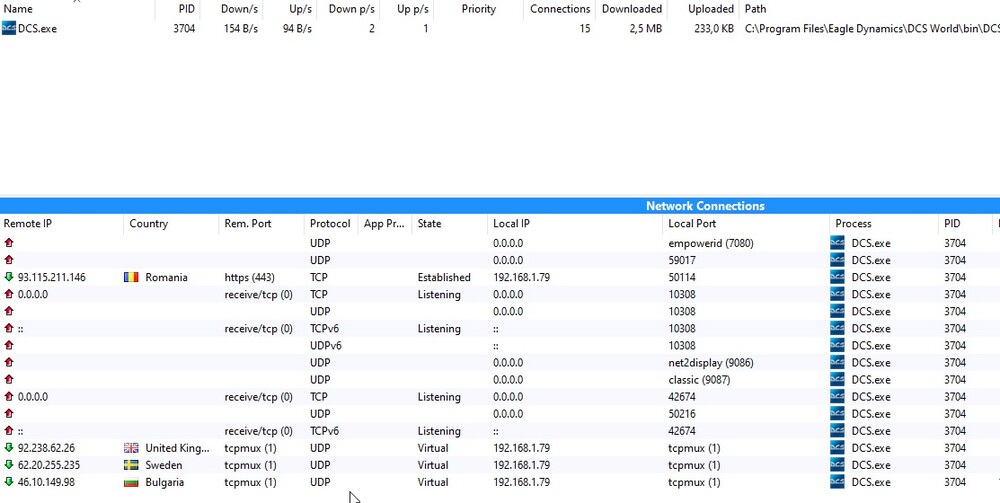Sort processes by the Connections column header
The image size is (1000, 503).
coord(560,9)
